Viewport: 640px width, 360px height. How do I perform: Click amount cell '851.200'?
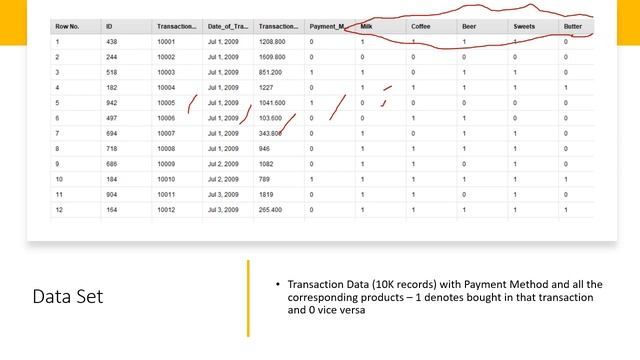(x=270, y=72)
